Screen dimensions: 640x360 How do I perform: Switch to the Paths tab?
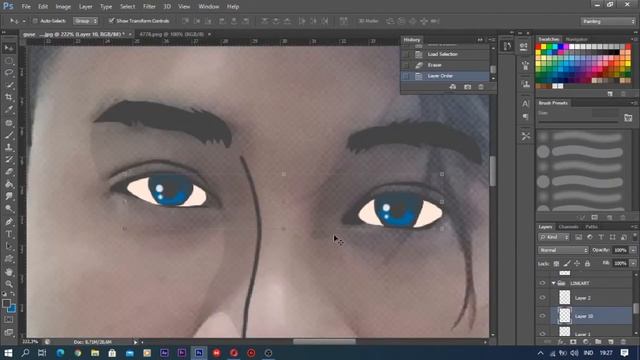point(591,227)
